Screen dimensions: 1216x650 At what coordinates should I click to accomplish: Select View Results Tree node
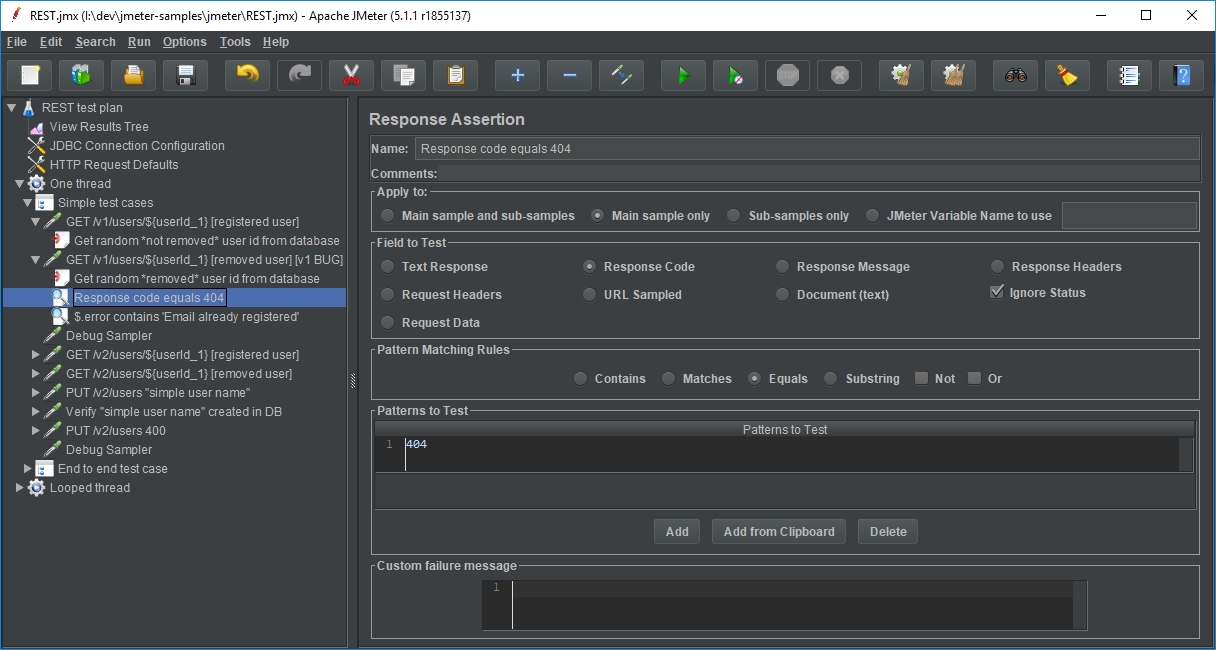point(99,127)
